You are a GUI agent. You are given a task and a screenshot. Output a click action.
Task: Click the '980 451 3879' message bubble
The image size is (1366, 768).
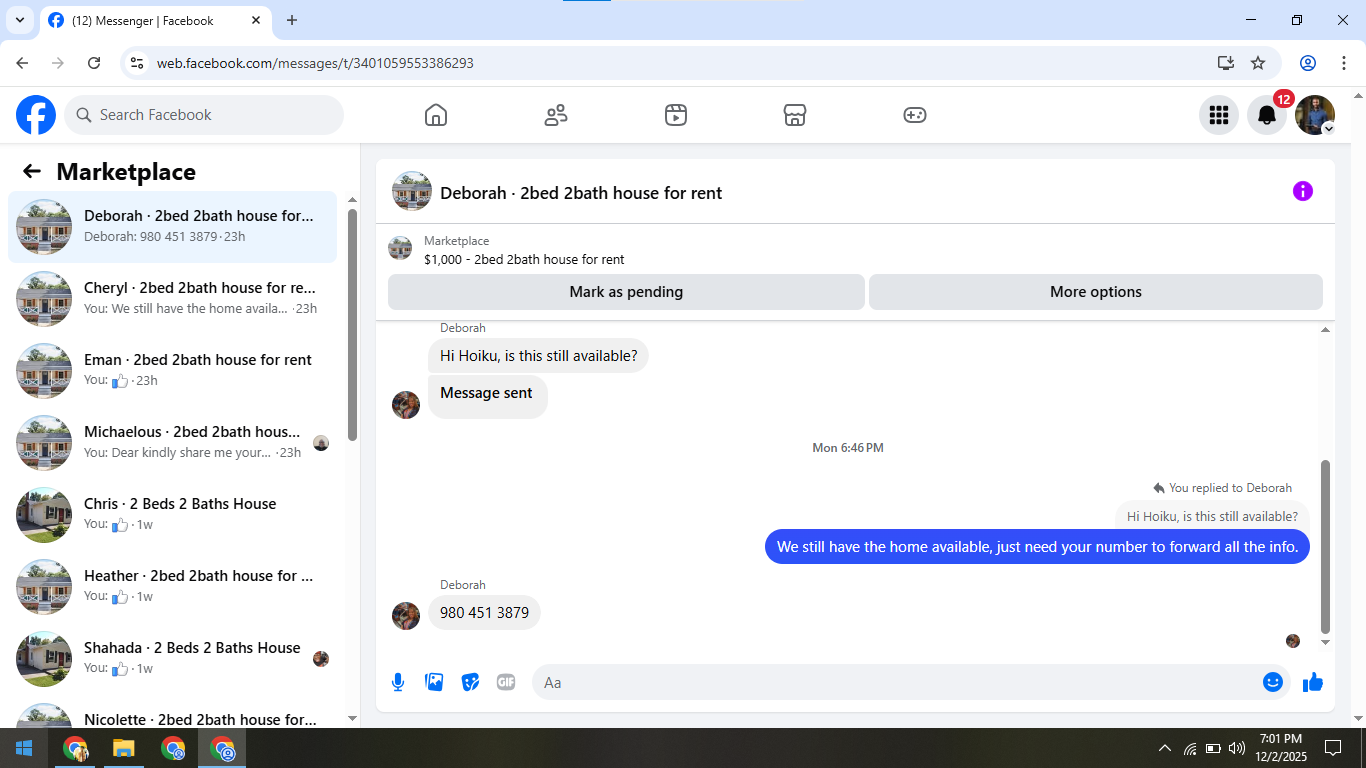click(484, 613)
